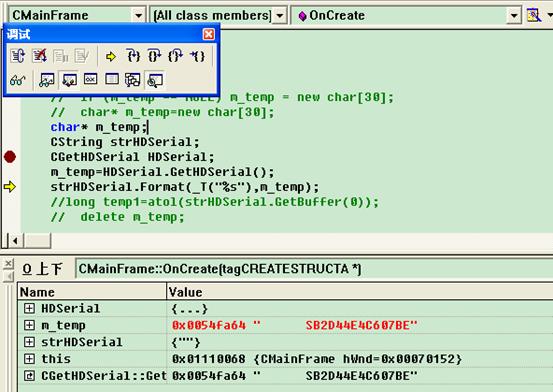Click commented line char* m_temp=new char[30]
The image size is (553, 392).
[x=162, y=112]
